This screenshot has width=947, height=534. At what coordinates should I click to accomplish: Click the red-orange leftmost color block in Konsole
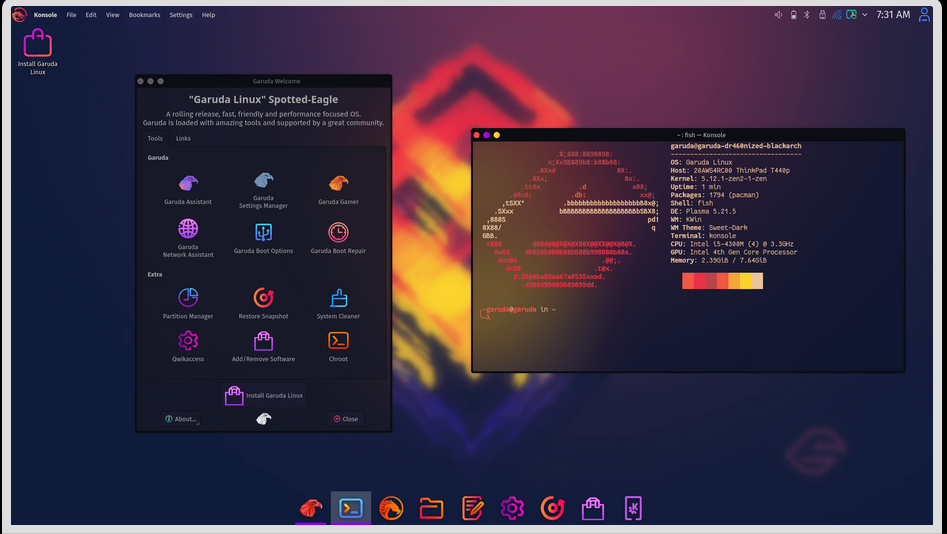688,281
